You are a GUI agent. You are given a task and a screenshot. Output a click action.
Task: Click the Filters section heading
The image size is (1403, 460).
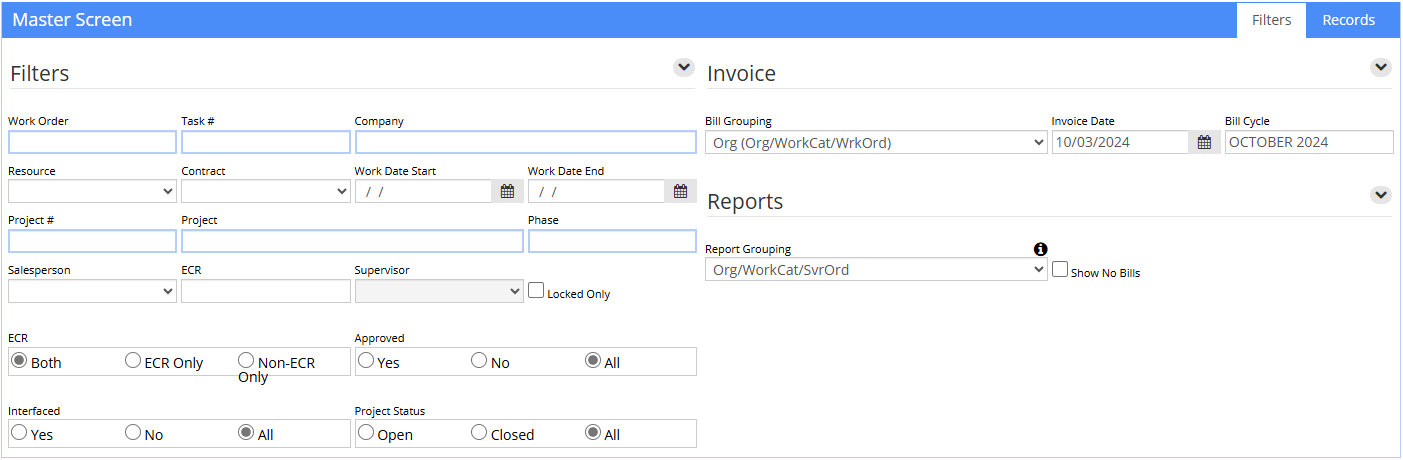click(x=40, y=73)
